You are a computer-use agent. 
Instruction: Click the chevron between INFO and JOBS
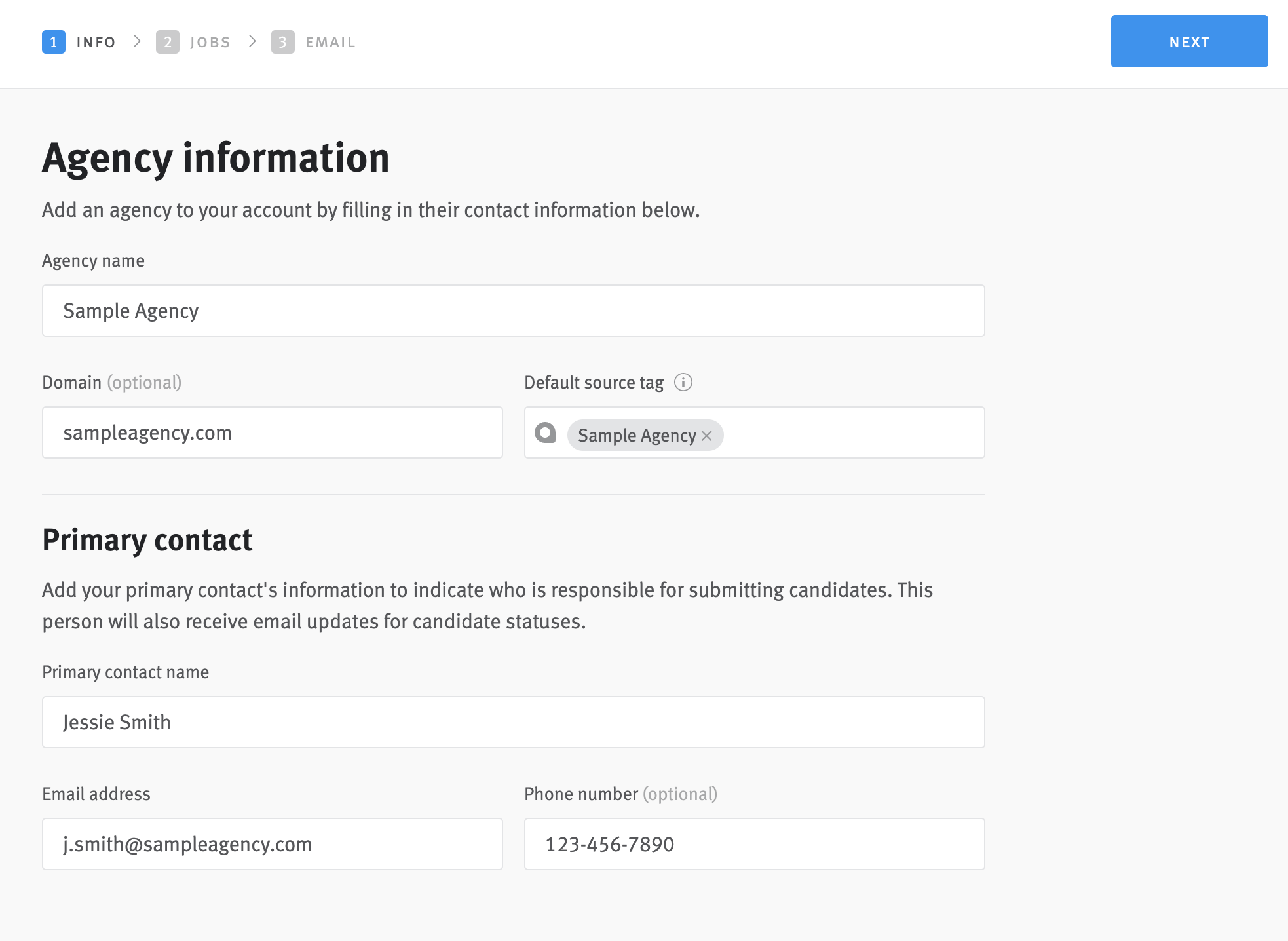point(137,41)
